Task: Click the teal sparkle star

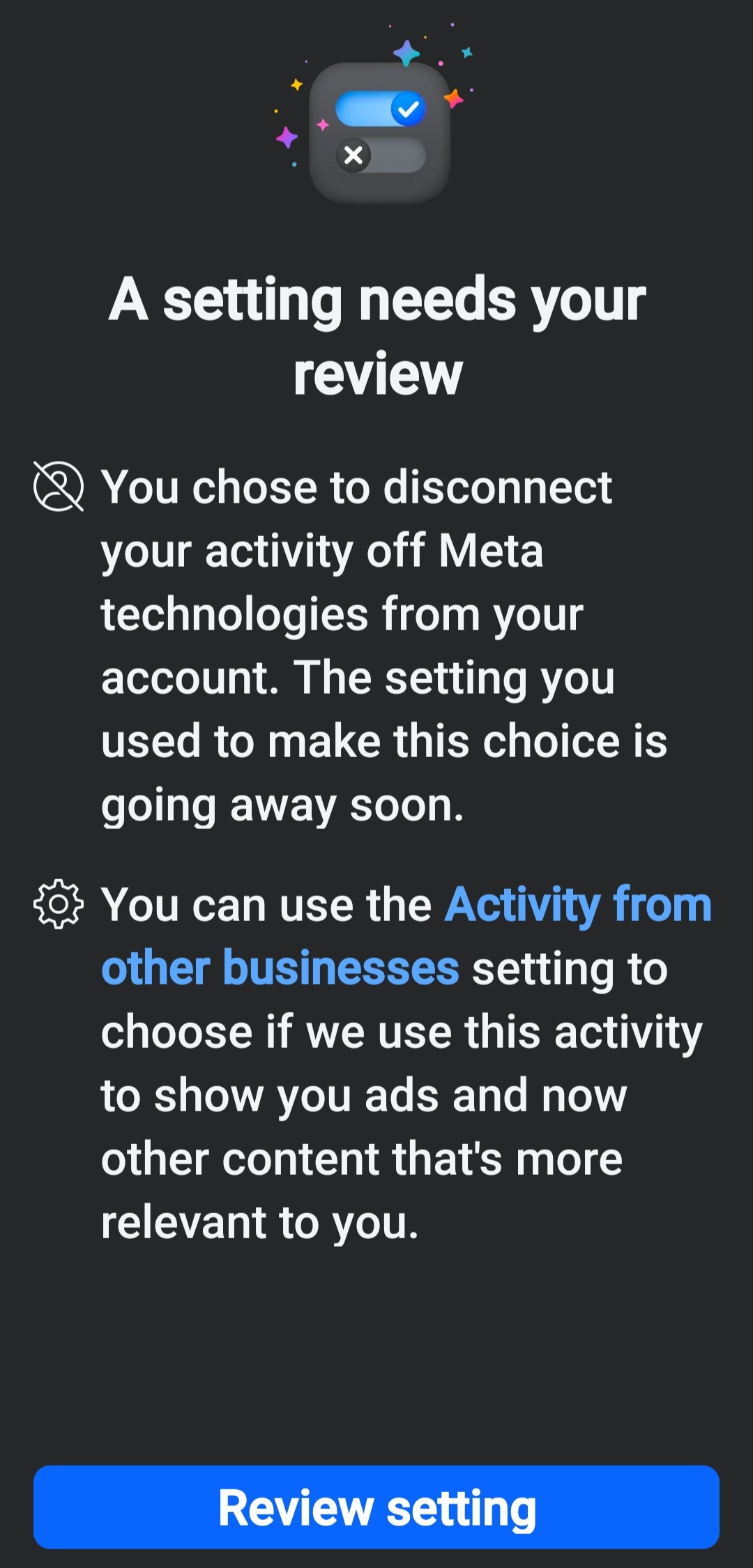Action: click(467, 52)
